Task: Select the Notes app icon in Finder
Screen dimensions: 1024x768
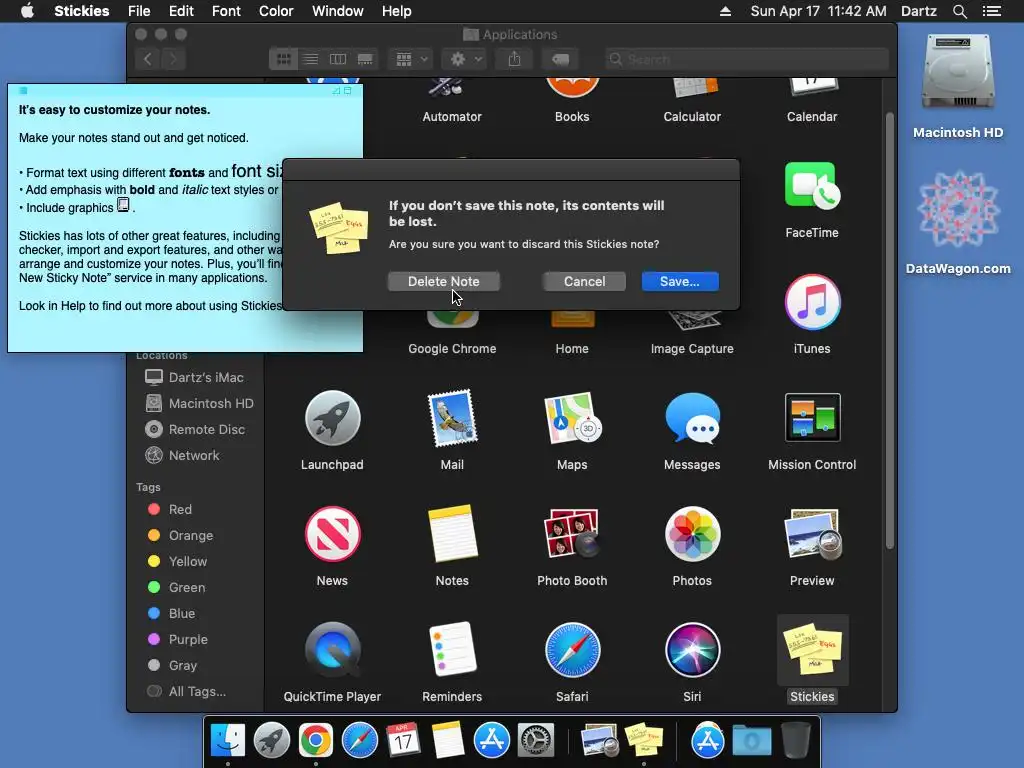Action: (x=452, y=534)
